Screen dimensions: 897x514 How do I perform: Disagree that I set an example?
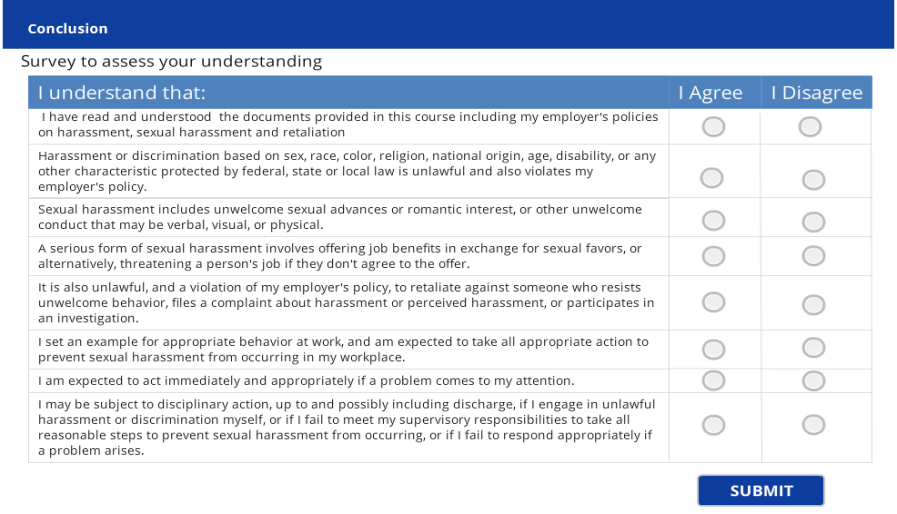813,348
